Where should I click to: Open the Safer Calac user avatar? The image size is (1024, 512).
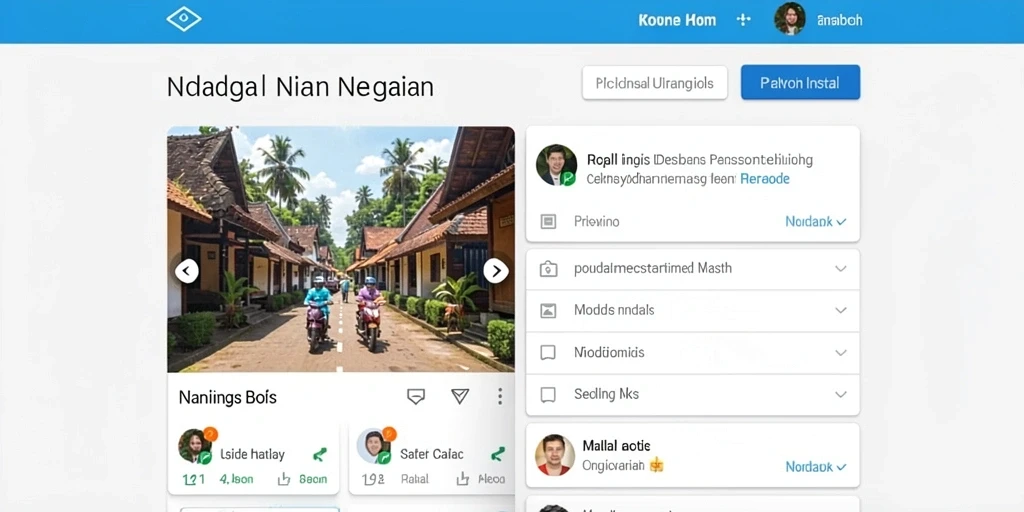click(x=374, y=446)
